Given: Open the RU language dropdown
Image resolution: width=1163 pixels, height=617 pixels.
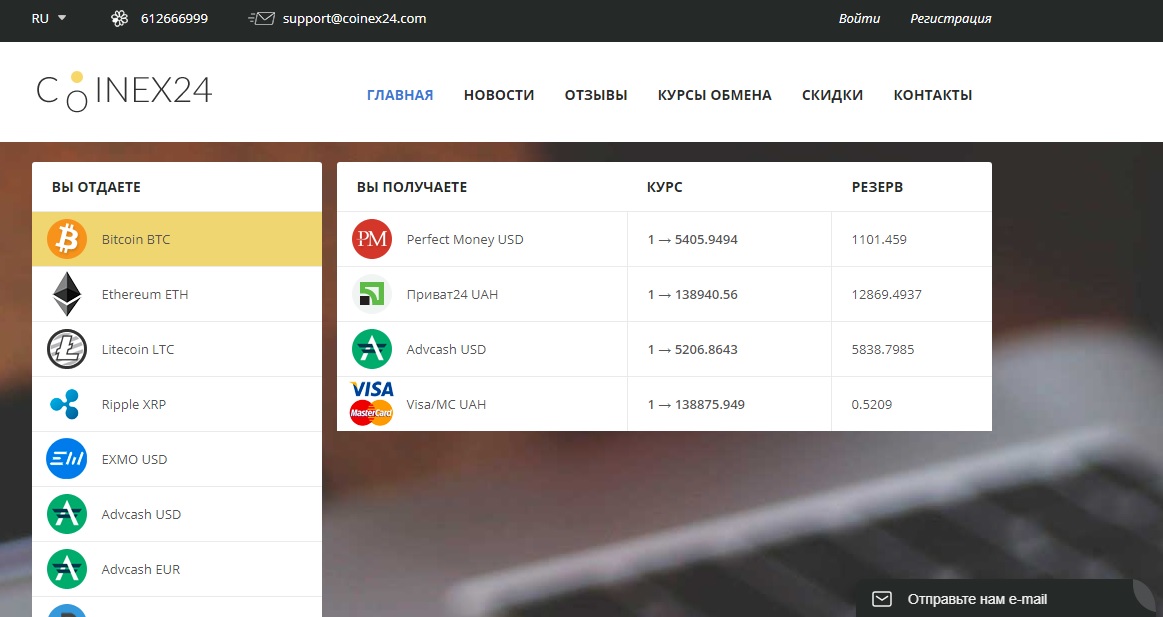Looking at the screenshot, I should click(48, 18).
